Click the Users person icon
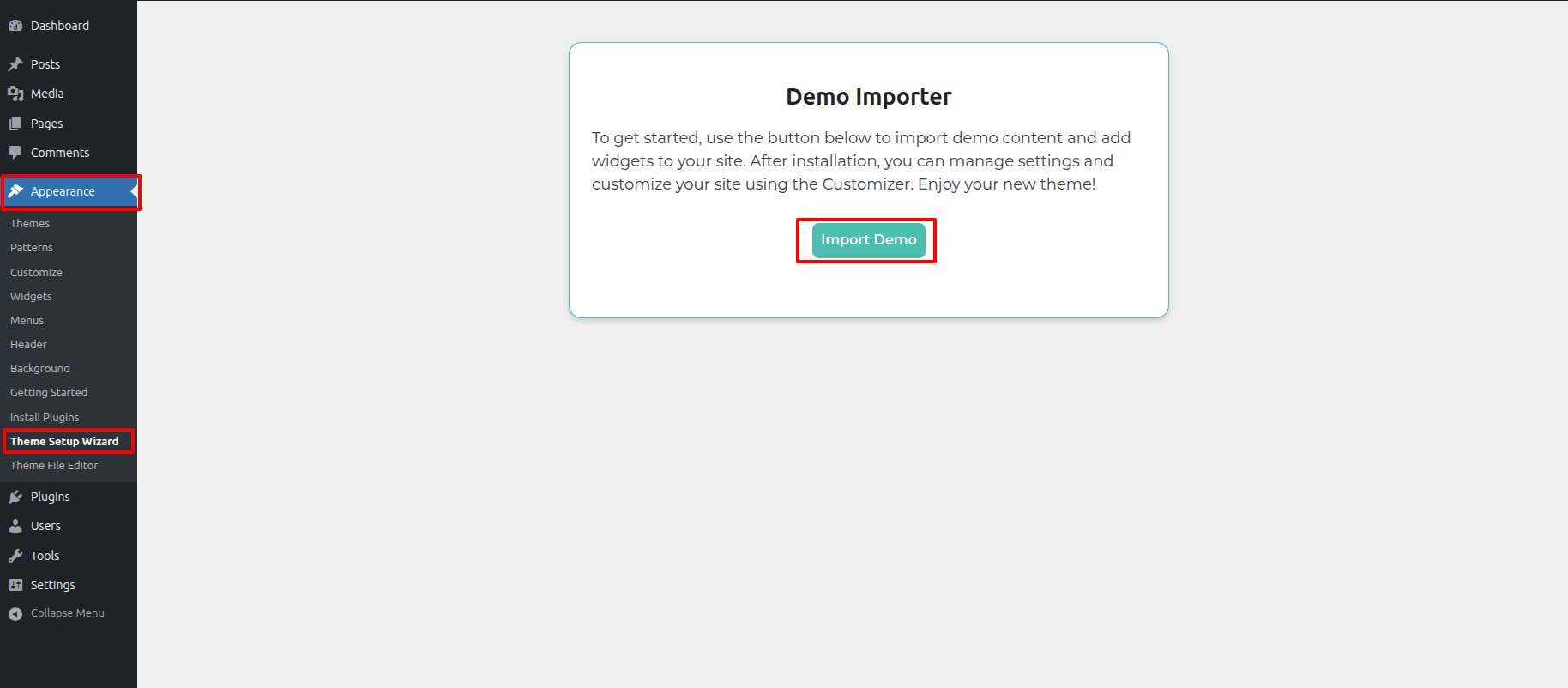The width and height of the screenshot is (1568, 688). 15,526
